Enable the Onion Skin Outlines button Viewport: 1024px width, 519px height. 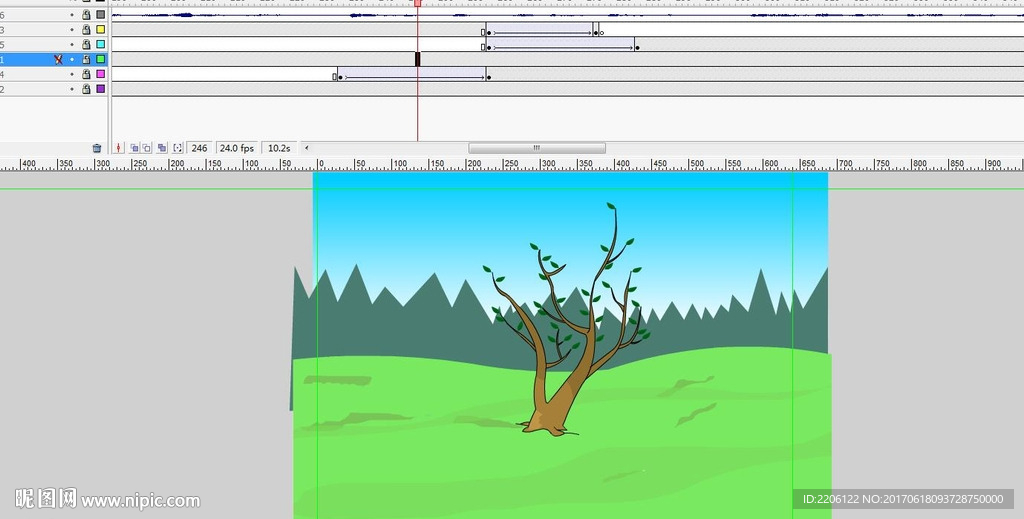point(147,148)
